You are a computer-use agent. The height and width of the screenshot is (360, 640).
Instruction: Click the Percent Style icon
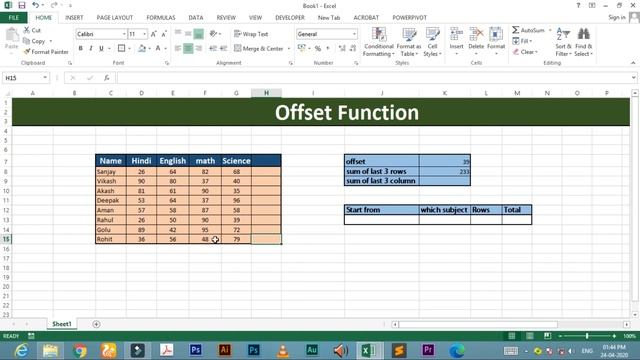point(318,49)
